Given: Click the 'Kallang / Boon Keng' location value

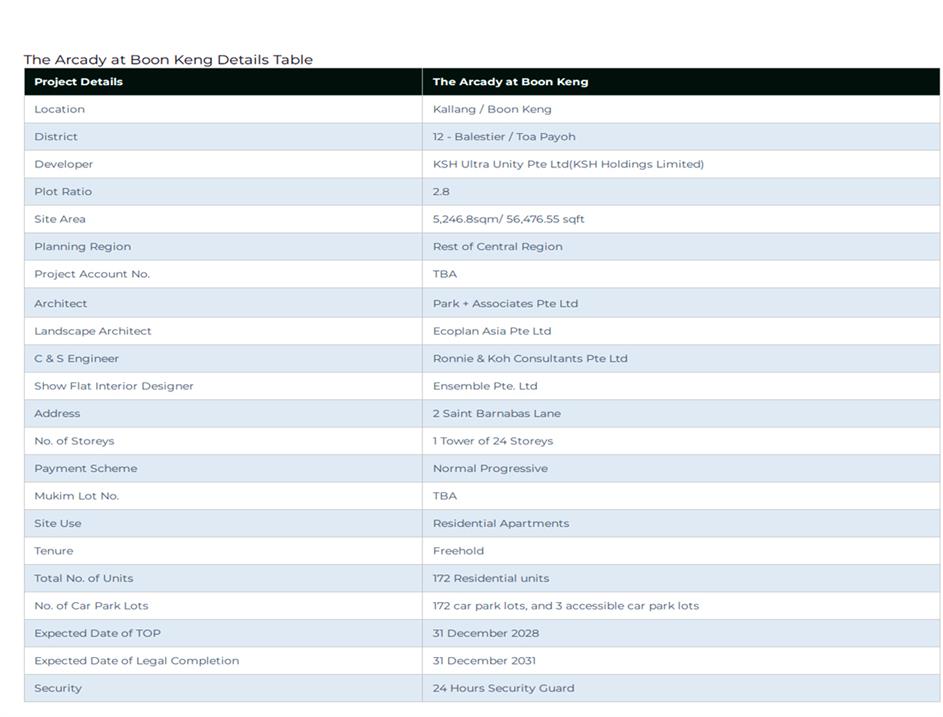Looking at the screenshot, I should 492,109.
